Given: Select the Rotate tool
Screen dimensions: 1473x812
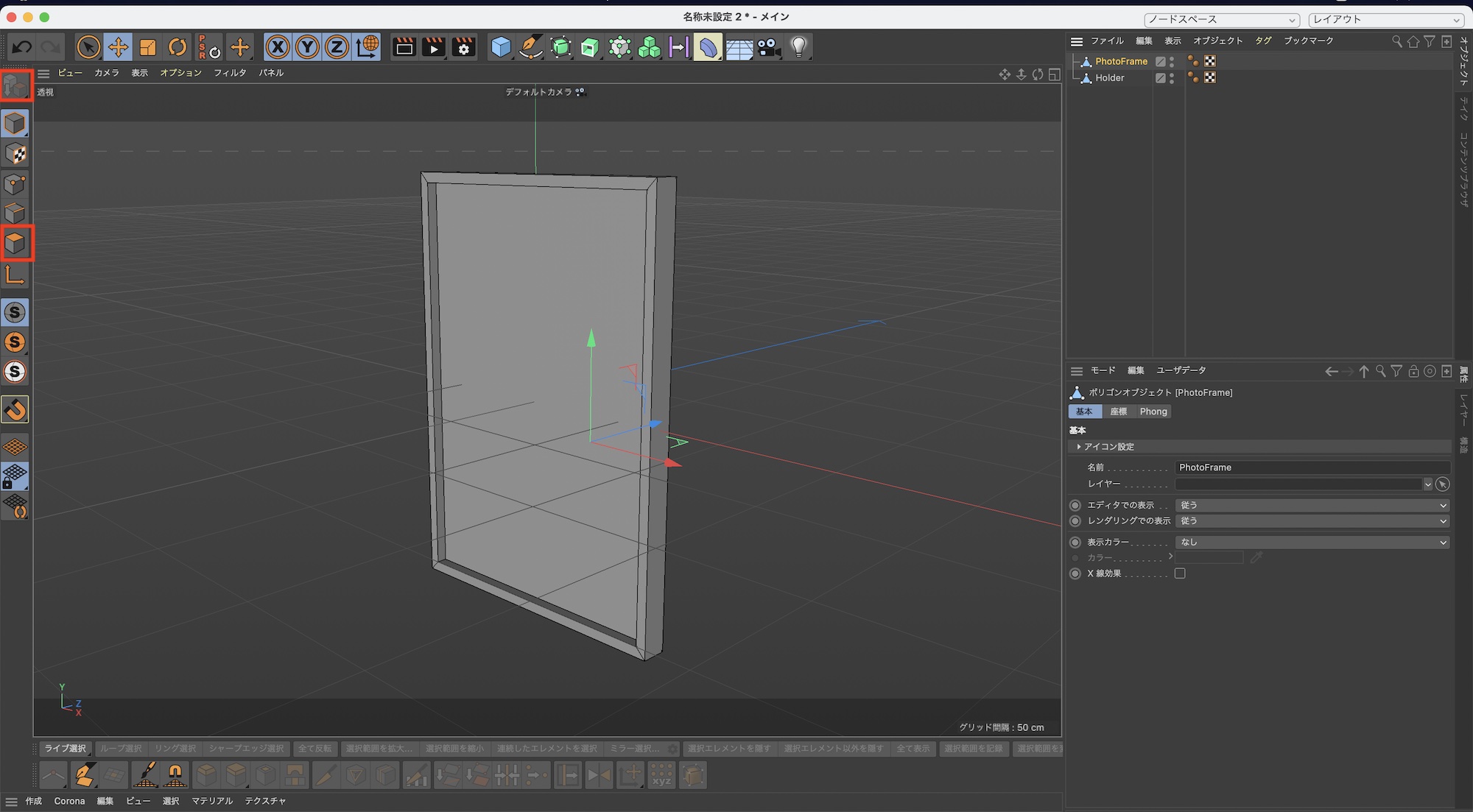Looking at the screenshot, I should [x=177, y=48].
